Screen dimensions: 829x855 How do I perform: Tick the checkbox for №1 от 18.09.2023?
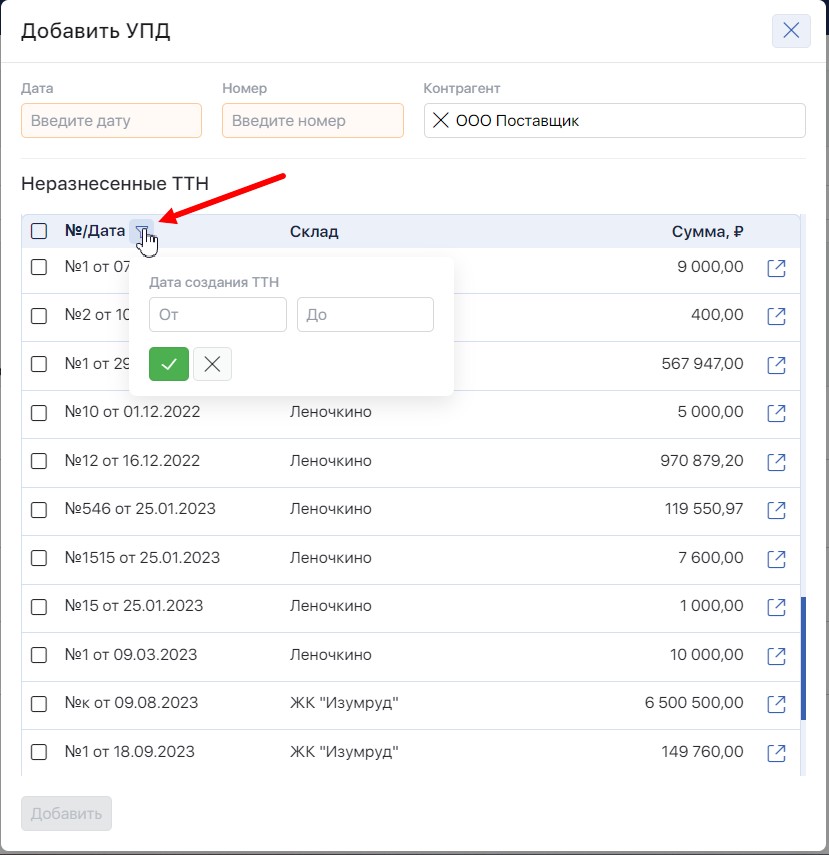[39, 752]
